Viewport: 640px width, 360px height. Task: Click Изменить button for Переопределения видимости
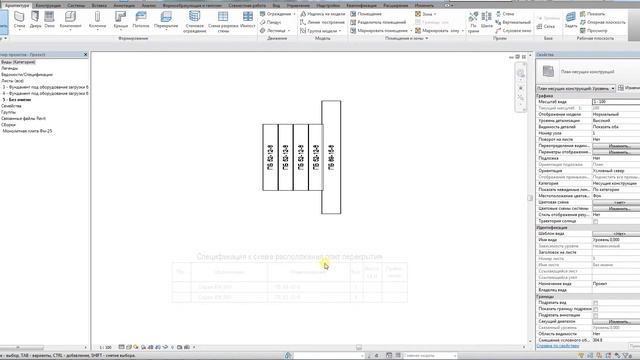(617, 146)
